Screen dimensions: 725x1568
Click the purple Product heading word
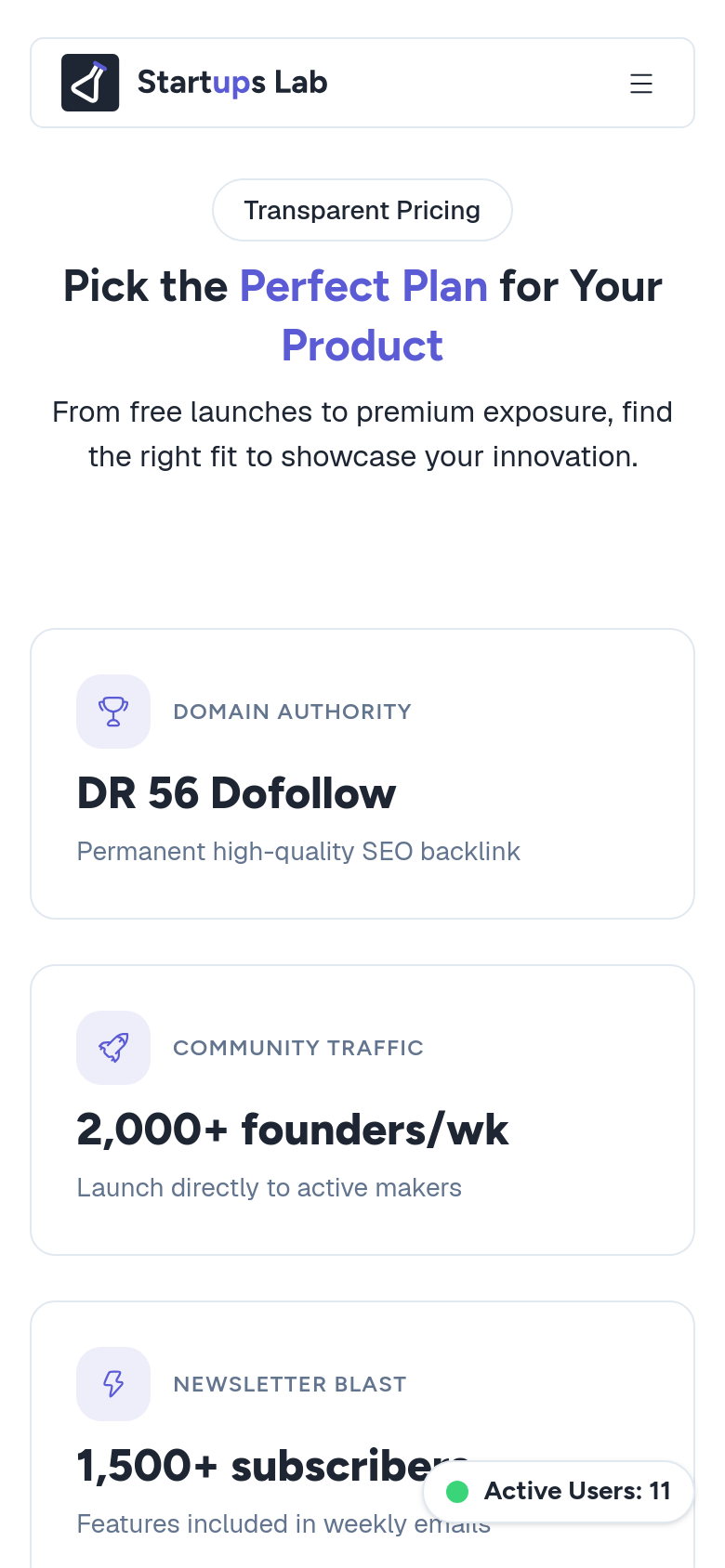362,346
